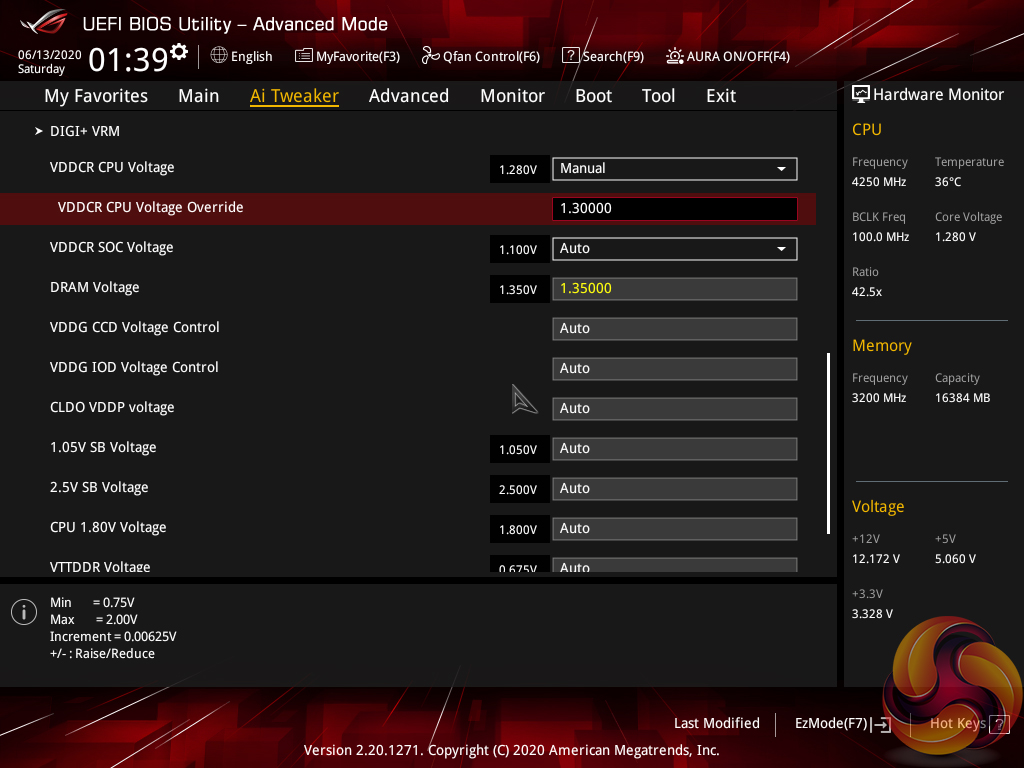Select the CLDO VDDP voltage Auto field
This screenshot has height=768, width=1024.
(x=675, y=408)
